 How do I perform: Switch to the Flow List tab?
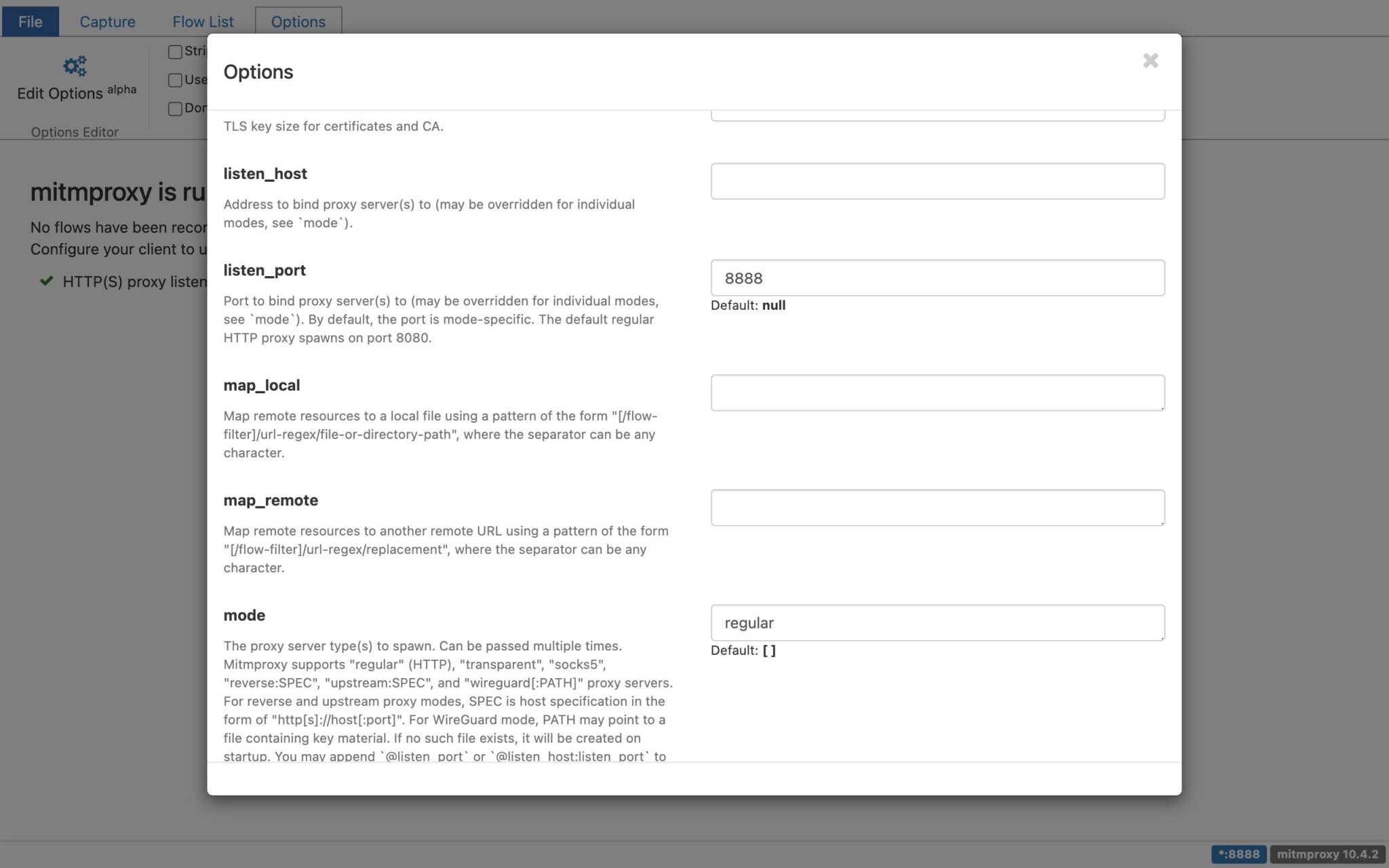203,22
